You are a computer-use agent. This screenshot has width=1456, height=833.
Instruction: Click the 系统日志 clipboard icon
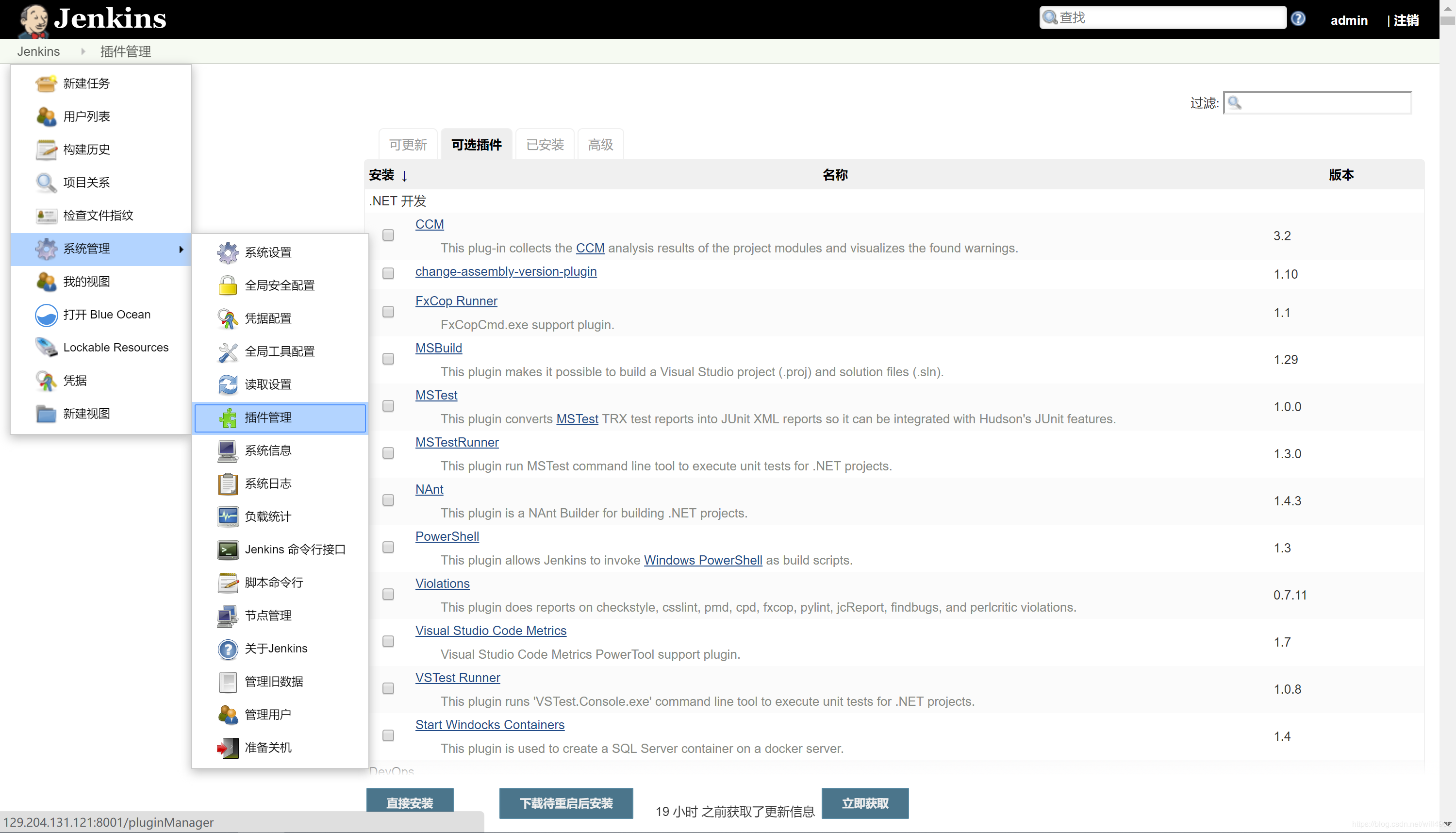228,483
